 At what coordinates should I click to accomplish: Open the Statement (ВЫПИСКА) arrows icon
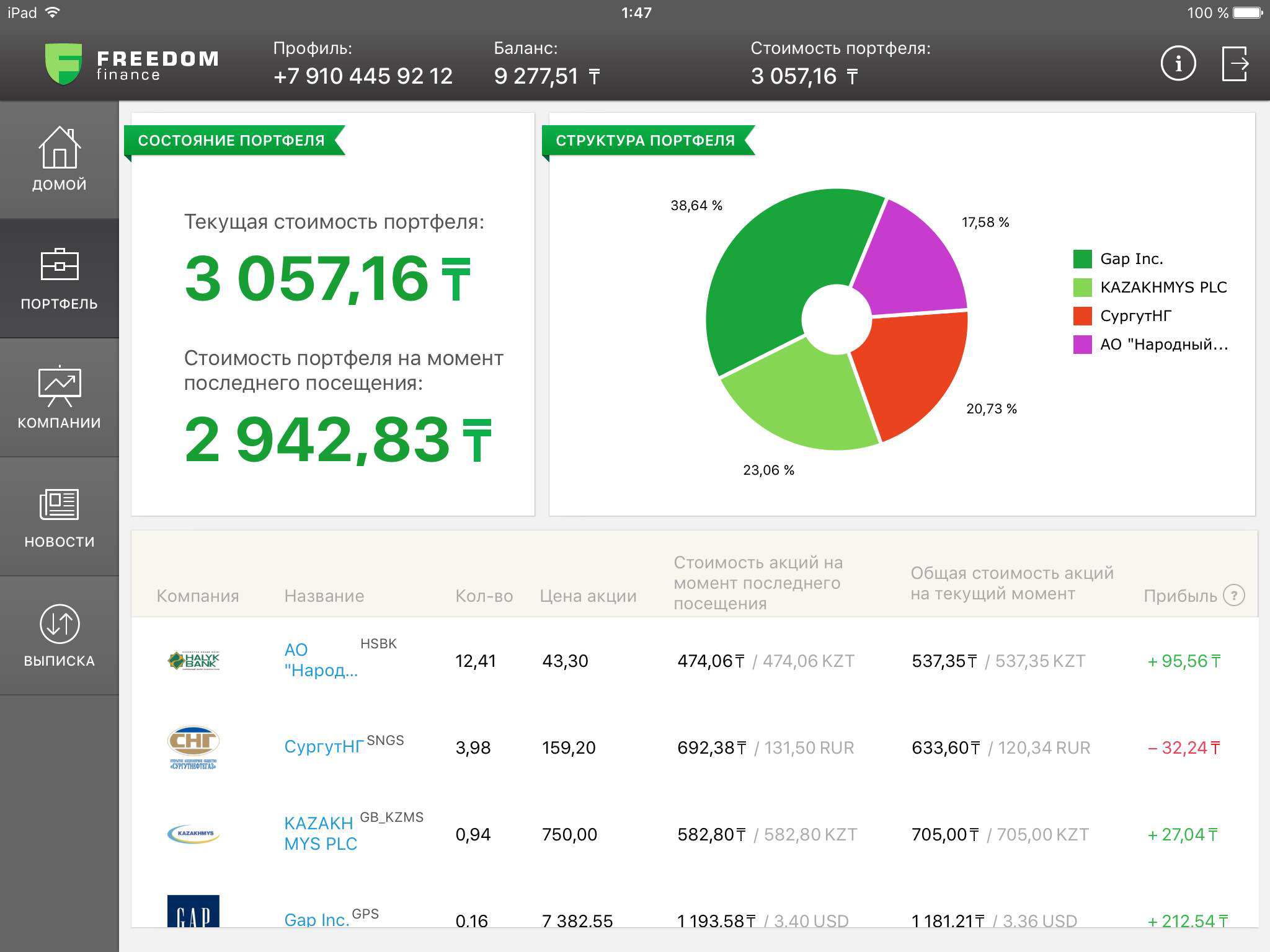point(59,624)
